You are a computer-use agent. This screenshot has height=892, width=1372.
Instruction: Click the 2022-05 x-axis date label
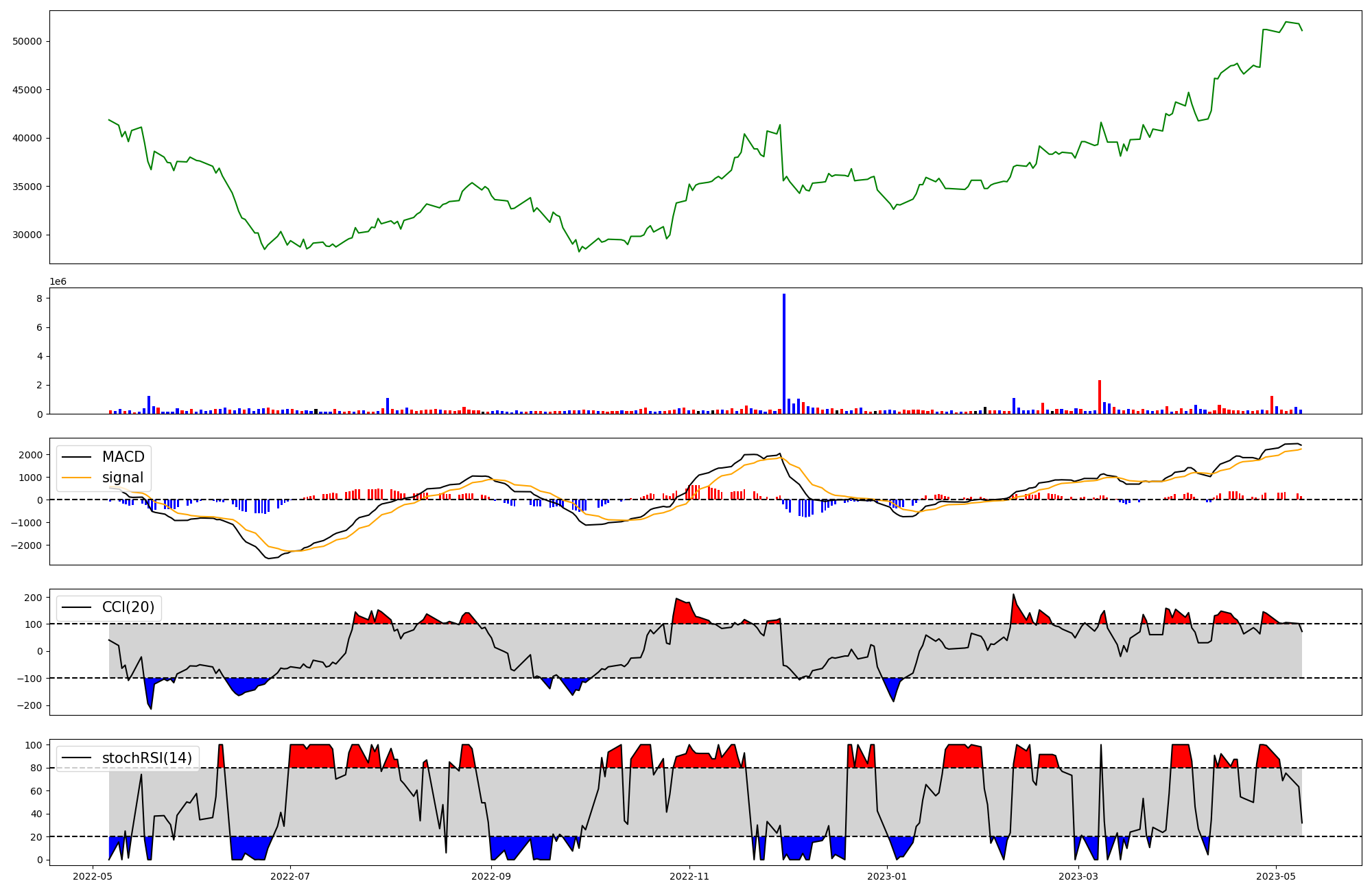93,876
